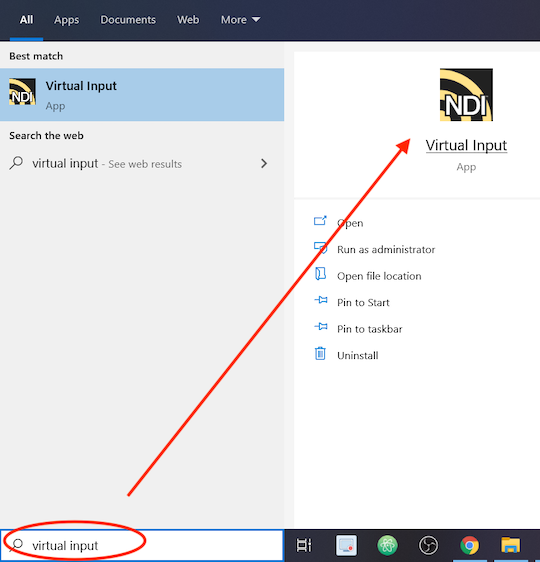This screenshot has height=562, width=540.
Task: Choose Open file location
Action: tap(379, 276)
